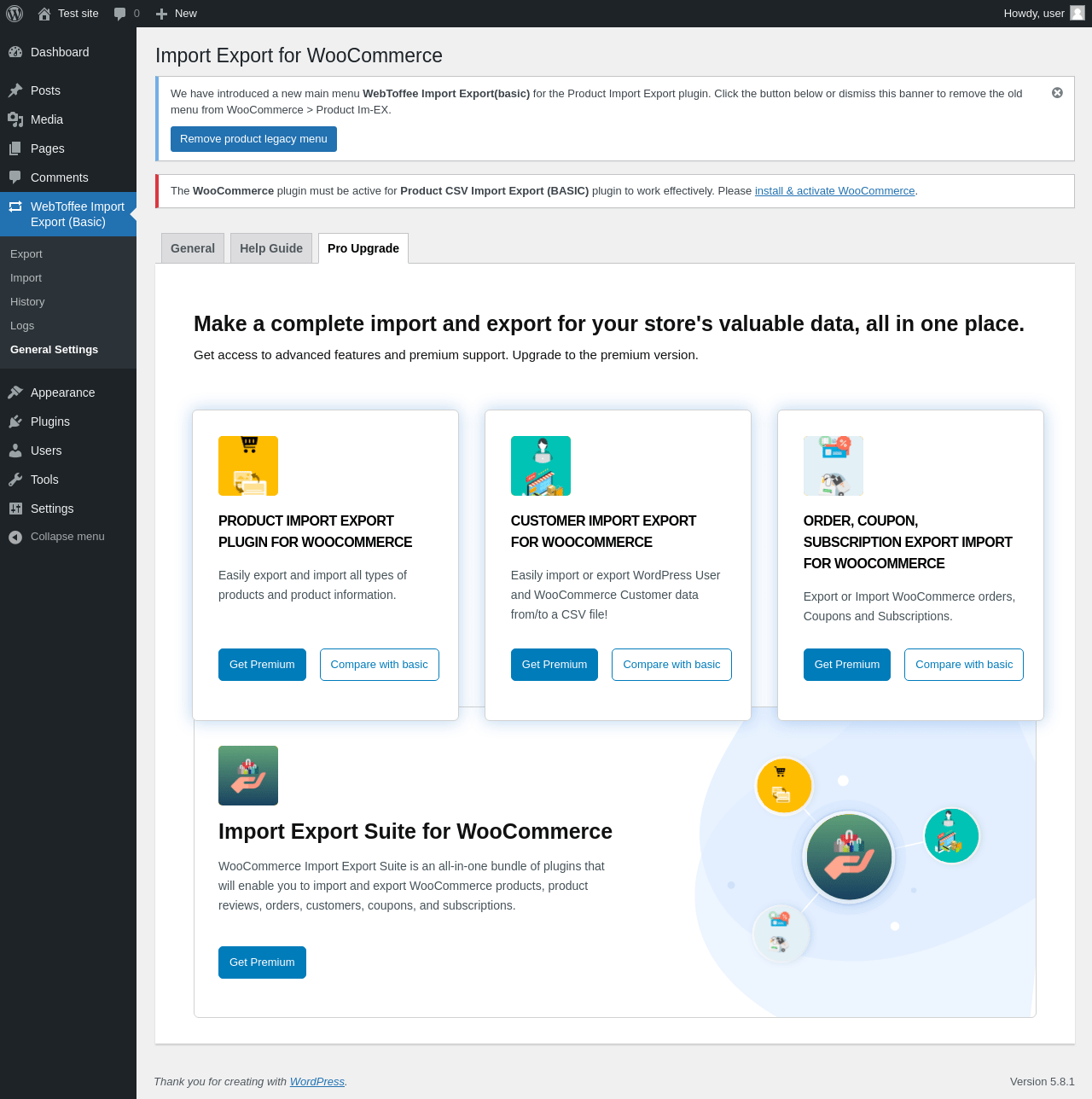1092x1099 pixels.
Task: Click the comments bubble icon in admin bar
Action: tap(120, 14)
